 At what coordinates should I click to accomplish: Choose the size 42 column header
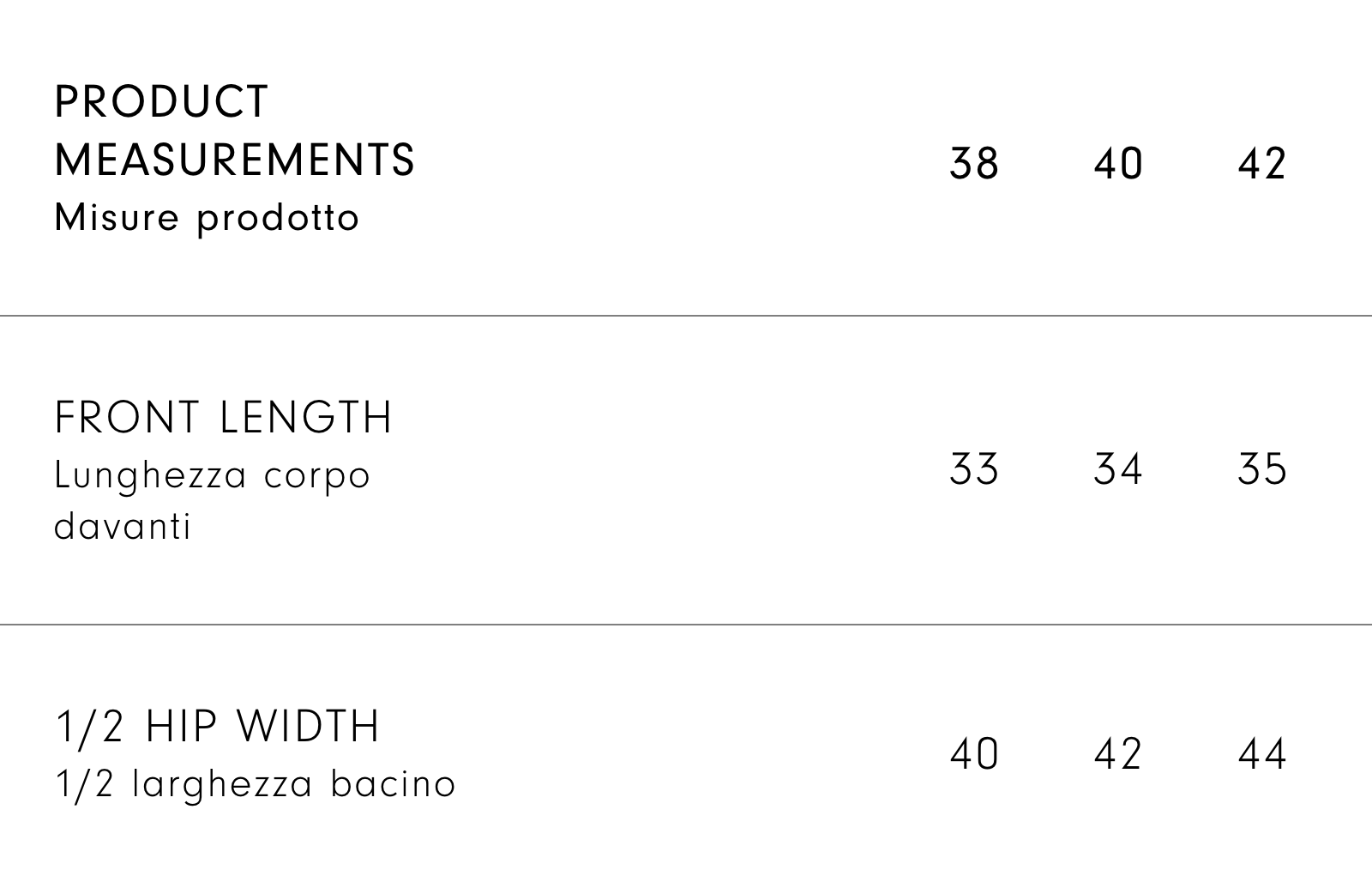pos(1262,163)
